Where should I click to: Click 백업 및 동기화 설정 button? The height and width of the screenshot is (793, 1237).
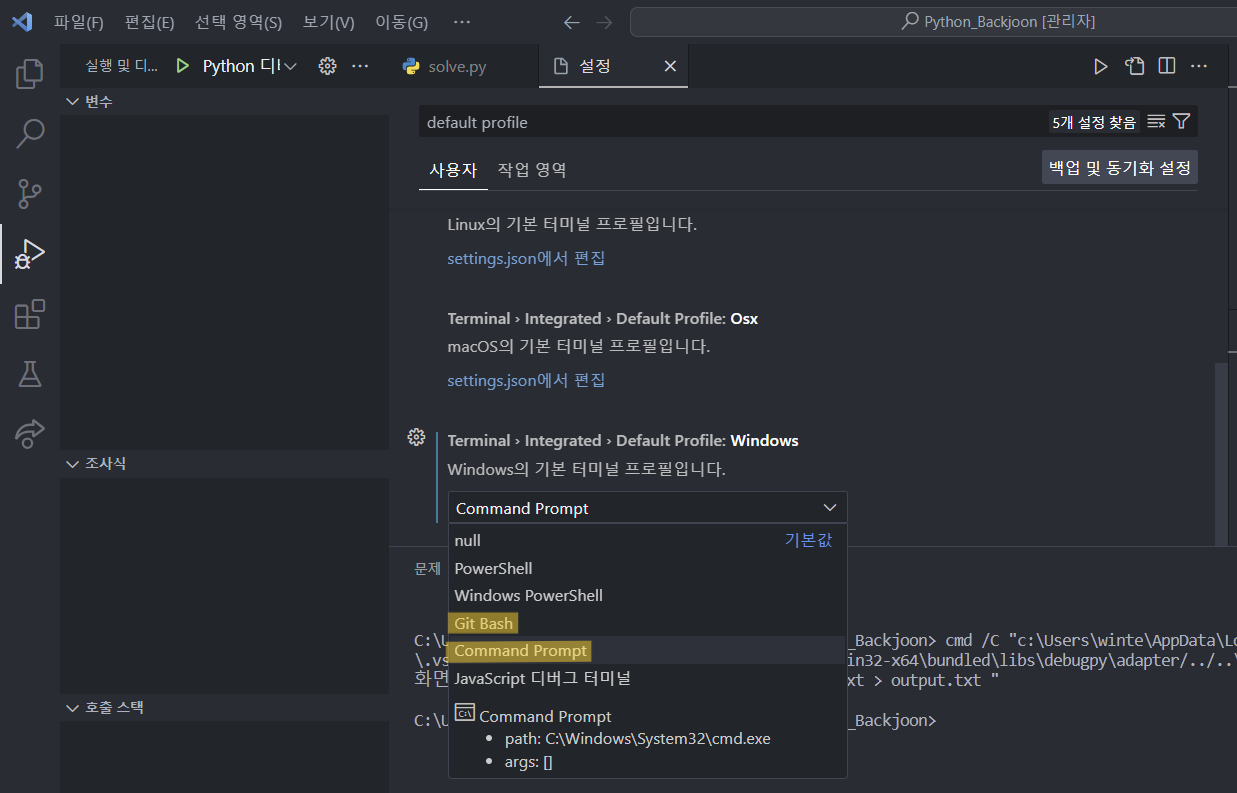[x=1120, y=168]
